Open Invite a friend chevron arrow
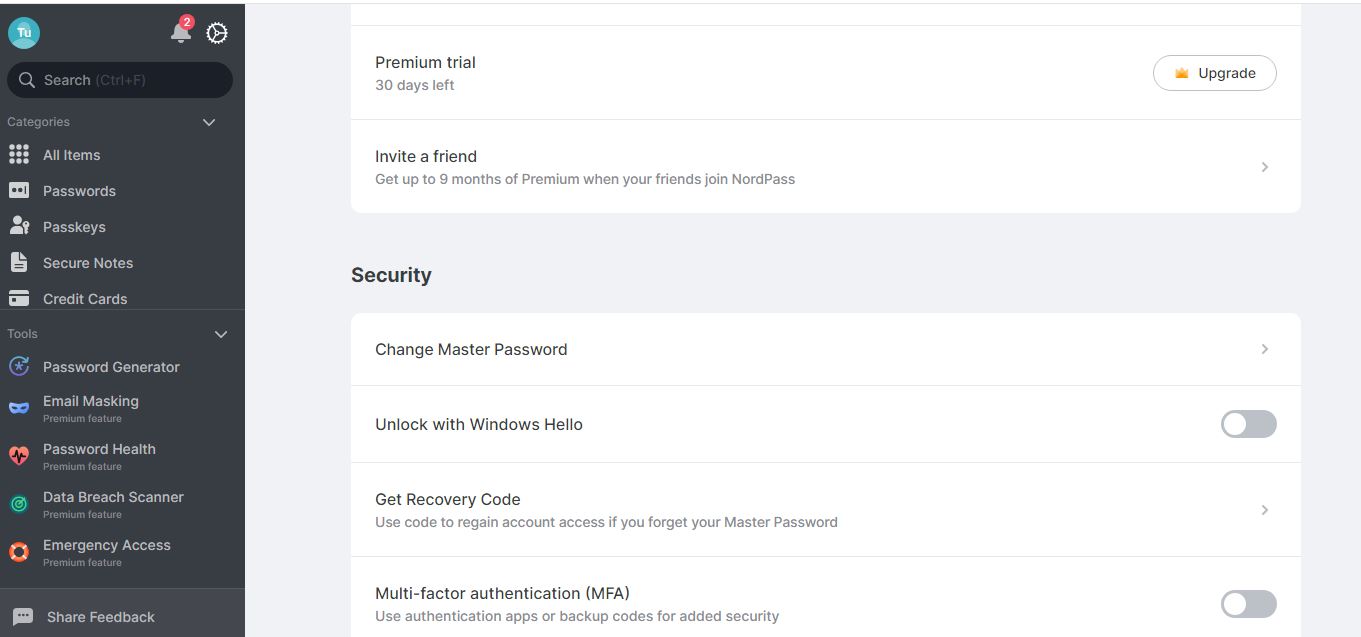The image size is (1361, 637). click(1265, 167)
